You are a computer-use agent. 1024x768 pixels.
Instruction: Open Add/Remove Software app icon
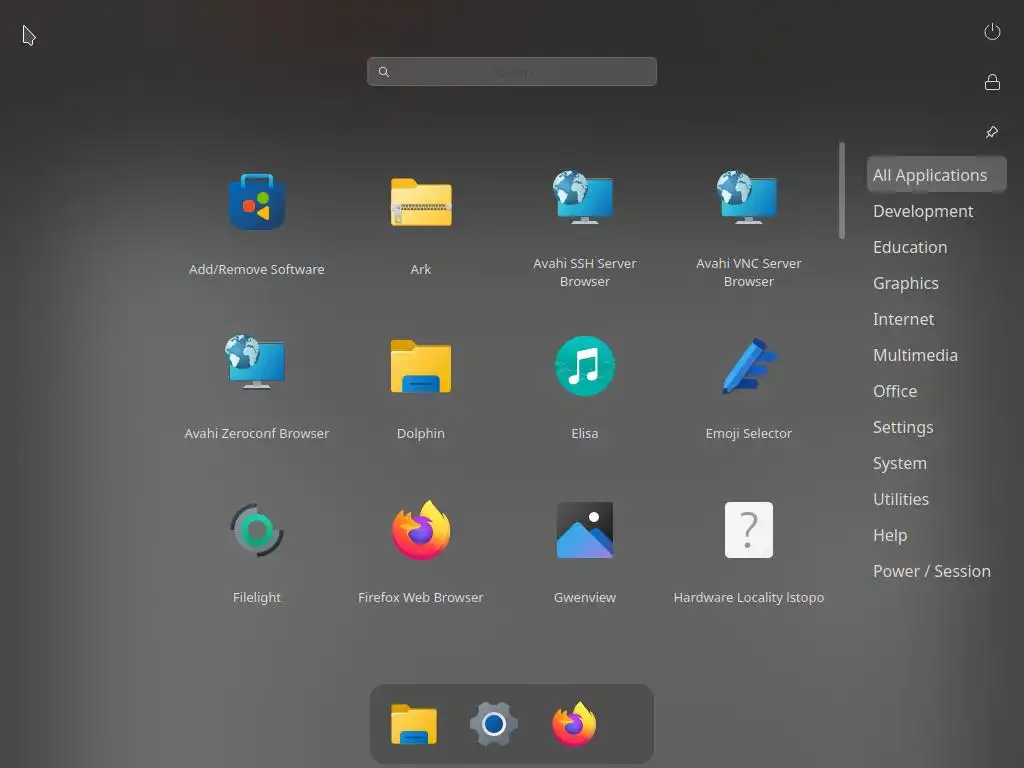tap(257, 202)
